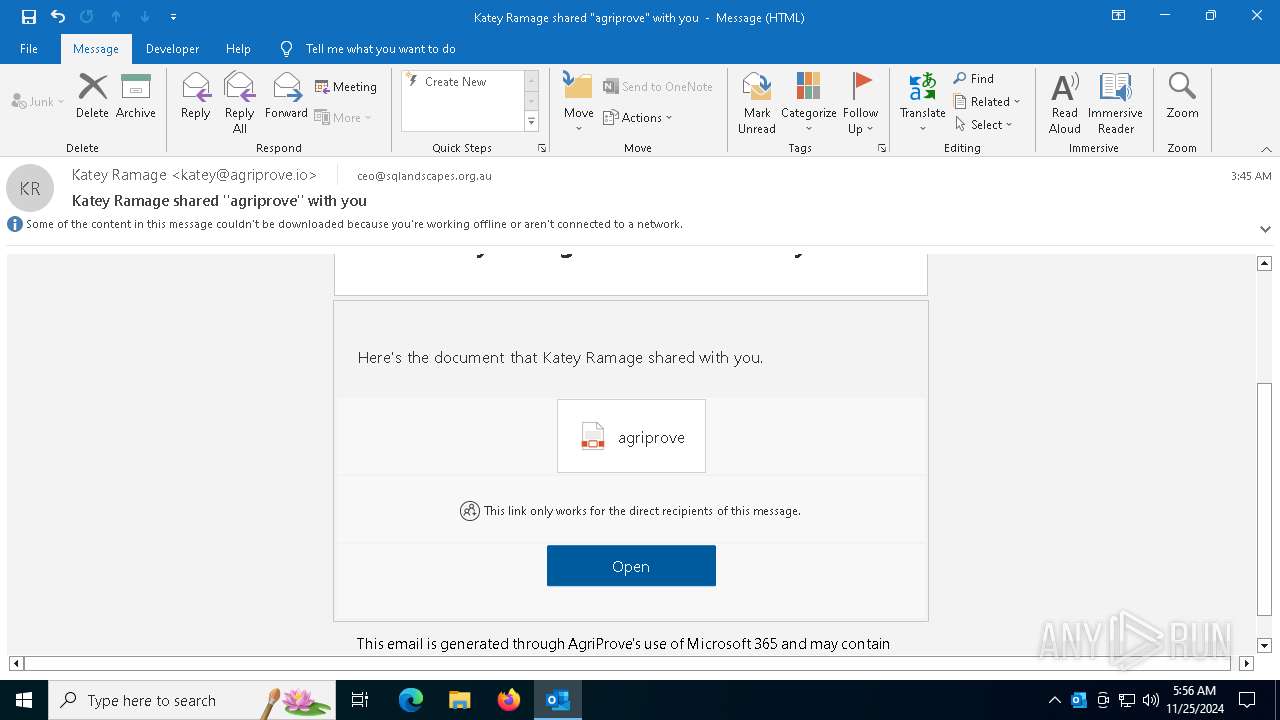The image size is (1280, 720).
Task: Open File Explorer from taskbar
Action: [x=460, y=700]
